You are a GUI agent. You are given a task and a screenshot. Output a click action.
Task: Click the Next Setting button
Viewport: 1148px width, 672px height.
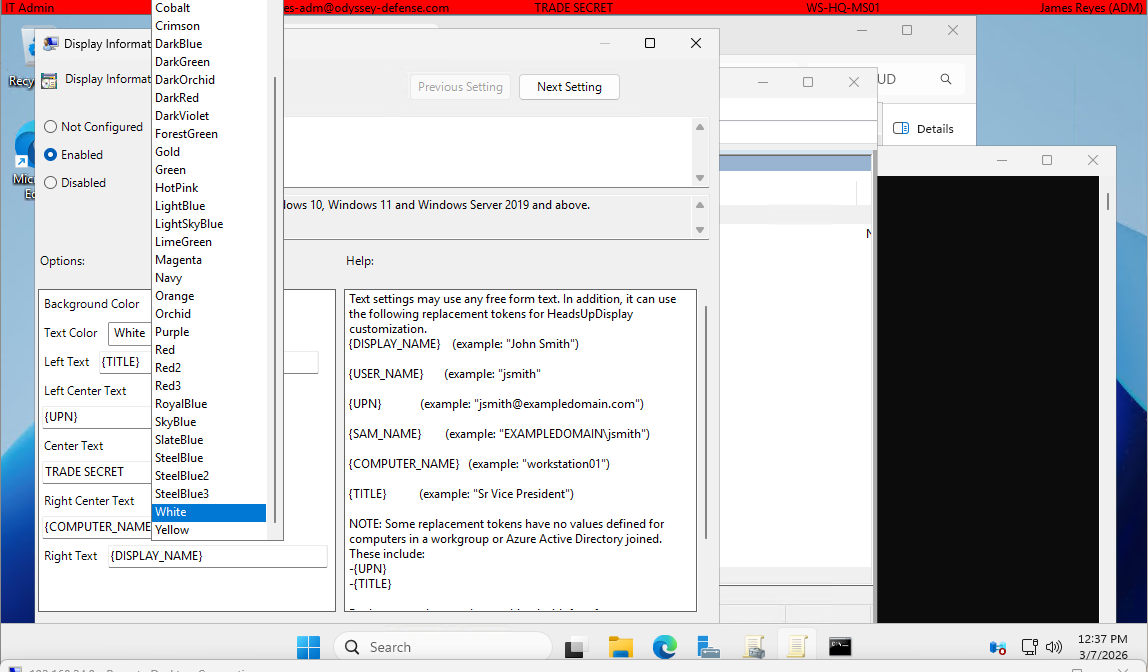tap(568, 87)
